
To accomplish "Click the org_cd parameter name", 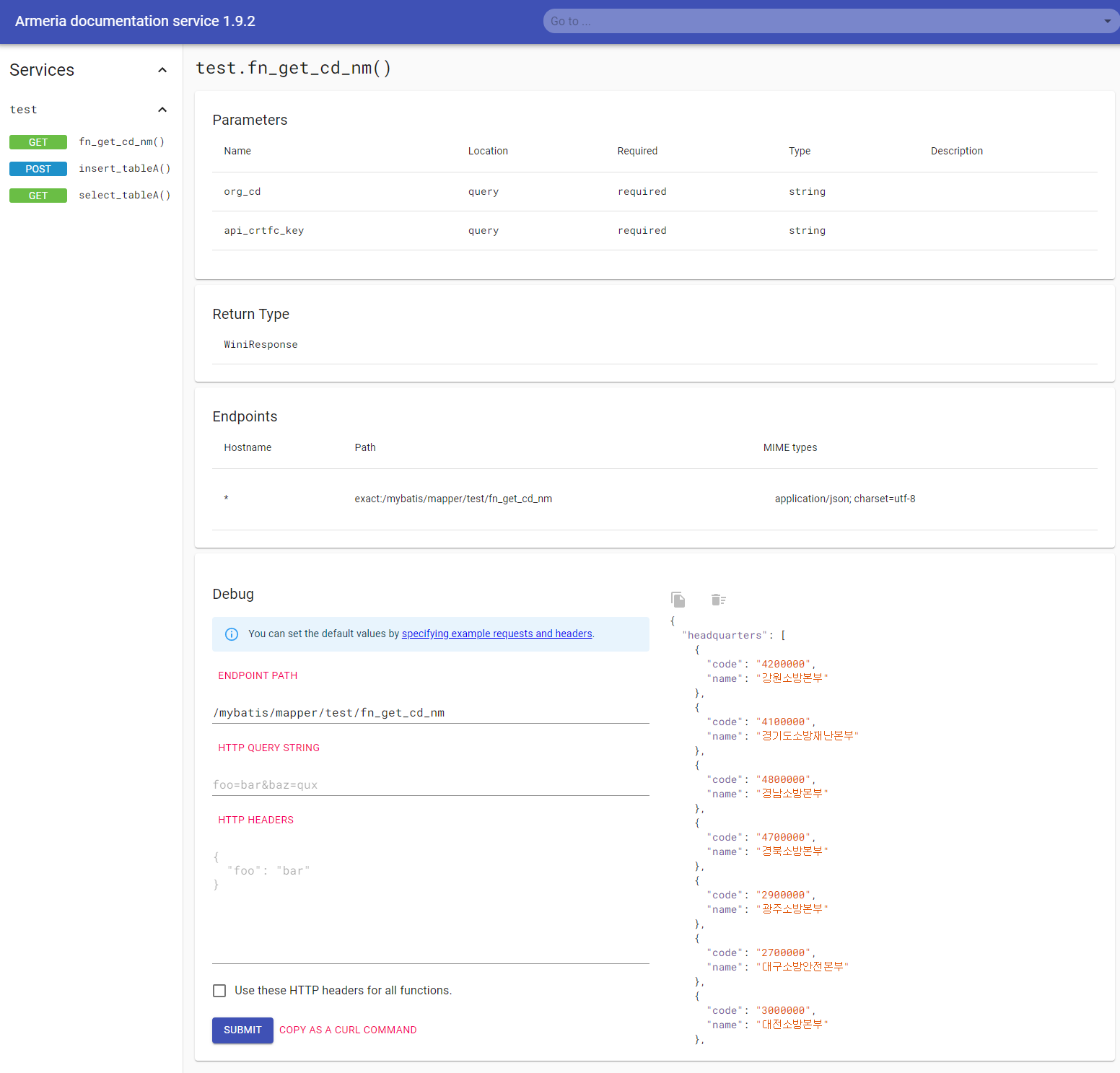I will [242, 192].
